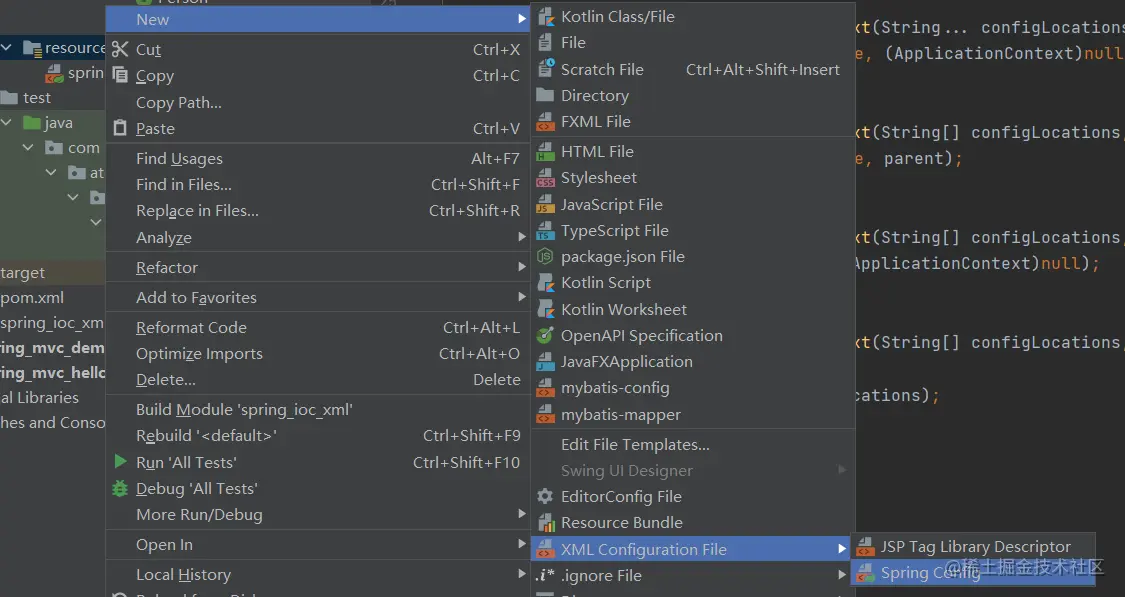Image resolution: width=1125 pixels, height=597 pixels.
Task: Click the Debug bug icon
Action: [x=120, y=489]
